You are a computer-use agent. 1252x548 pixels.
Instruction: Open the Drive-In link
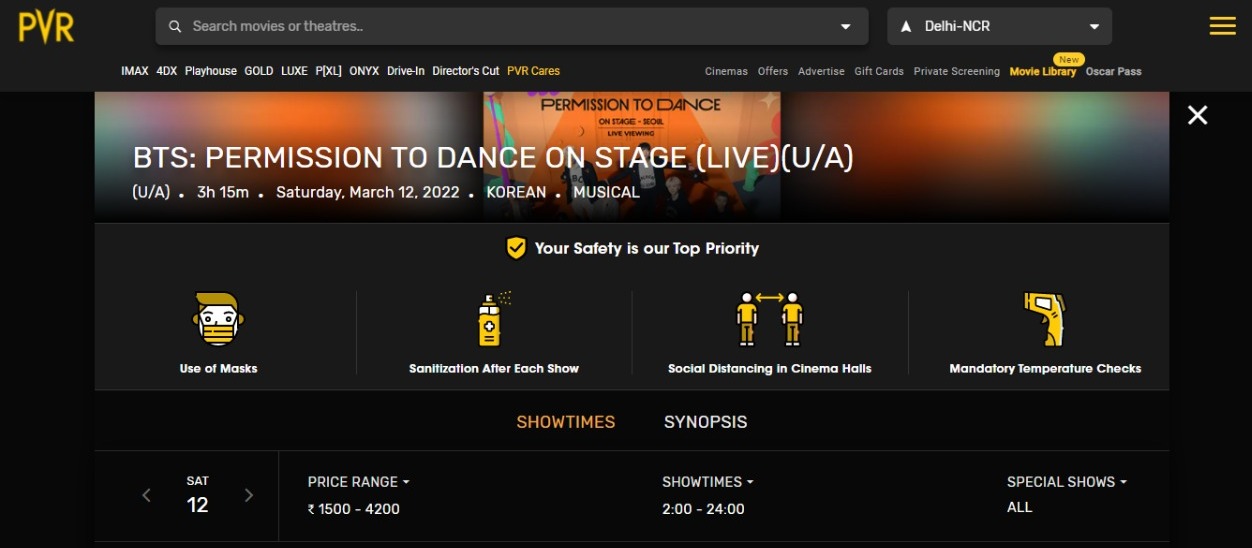pyautogui.click(x=406, y=71)
